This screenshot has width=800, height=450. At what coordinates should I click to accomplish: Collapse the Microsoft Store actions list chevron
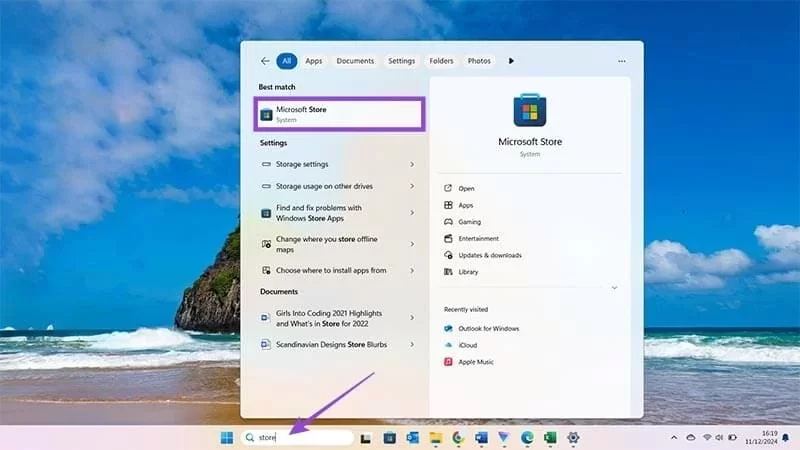click(614, 288)
